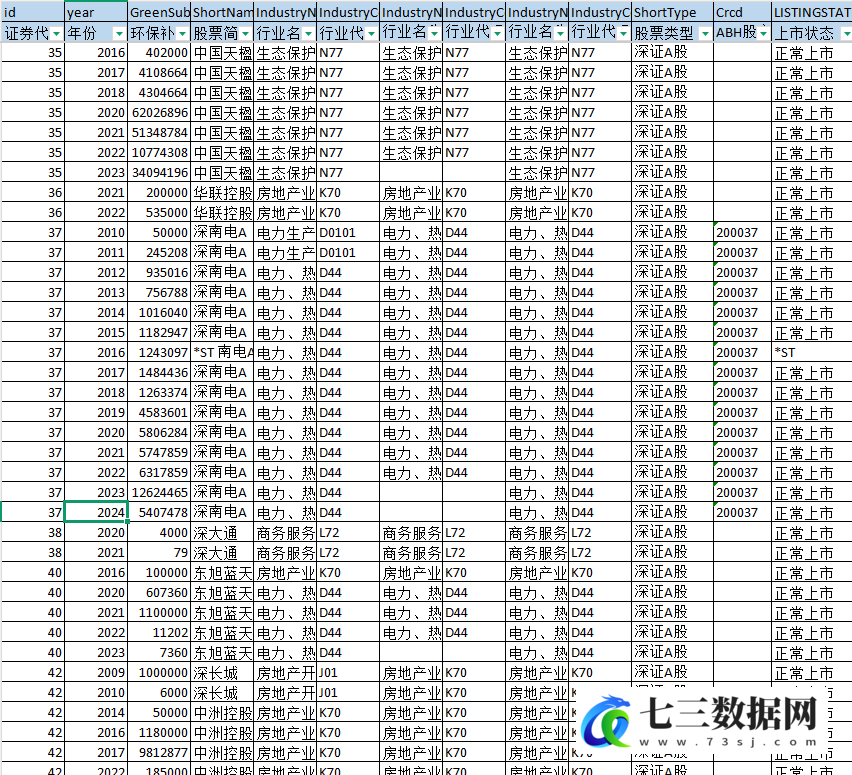The width and height of the screenshot is (852, 775).
Task: Select the cell with value 4583601
Action: coord(159,412)
